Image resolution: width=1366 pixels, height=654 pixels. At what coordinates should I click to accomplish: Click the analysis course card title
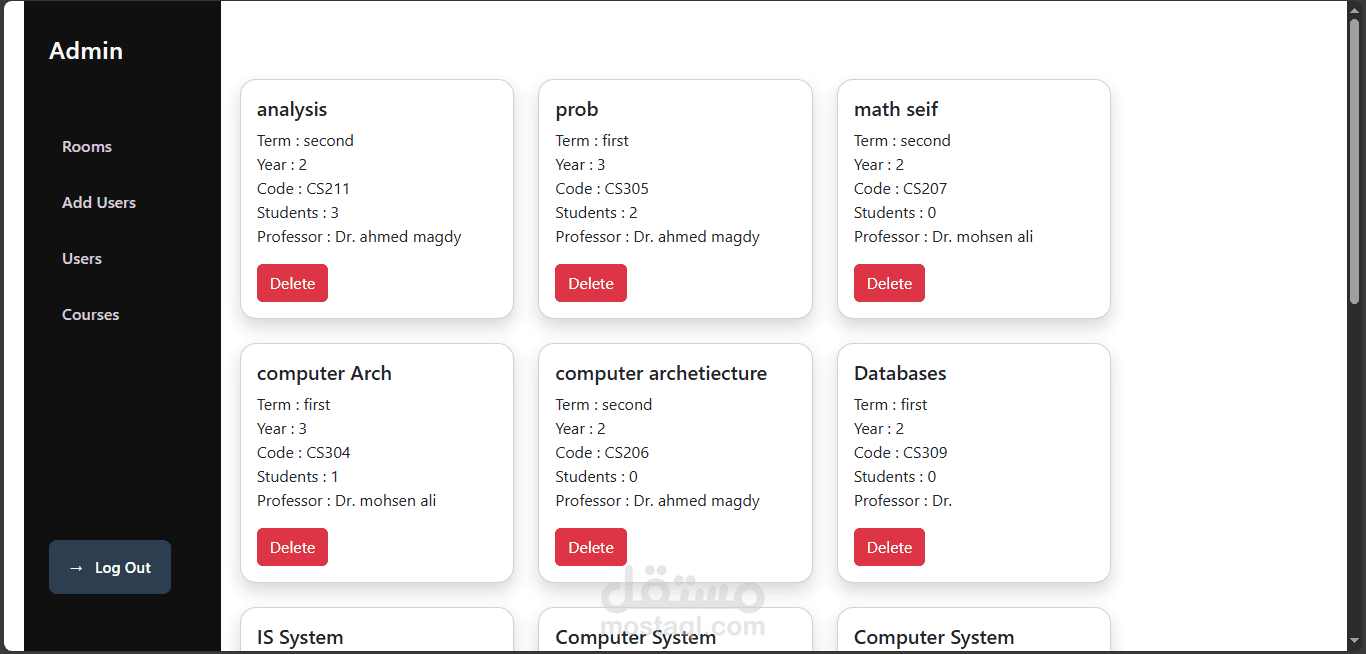coord(292,110)
